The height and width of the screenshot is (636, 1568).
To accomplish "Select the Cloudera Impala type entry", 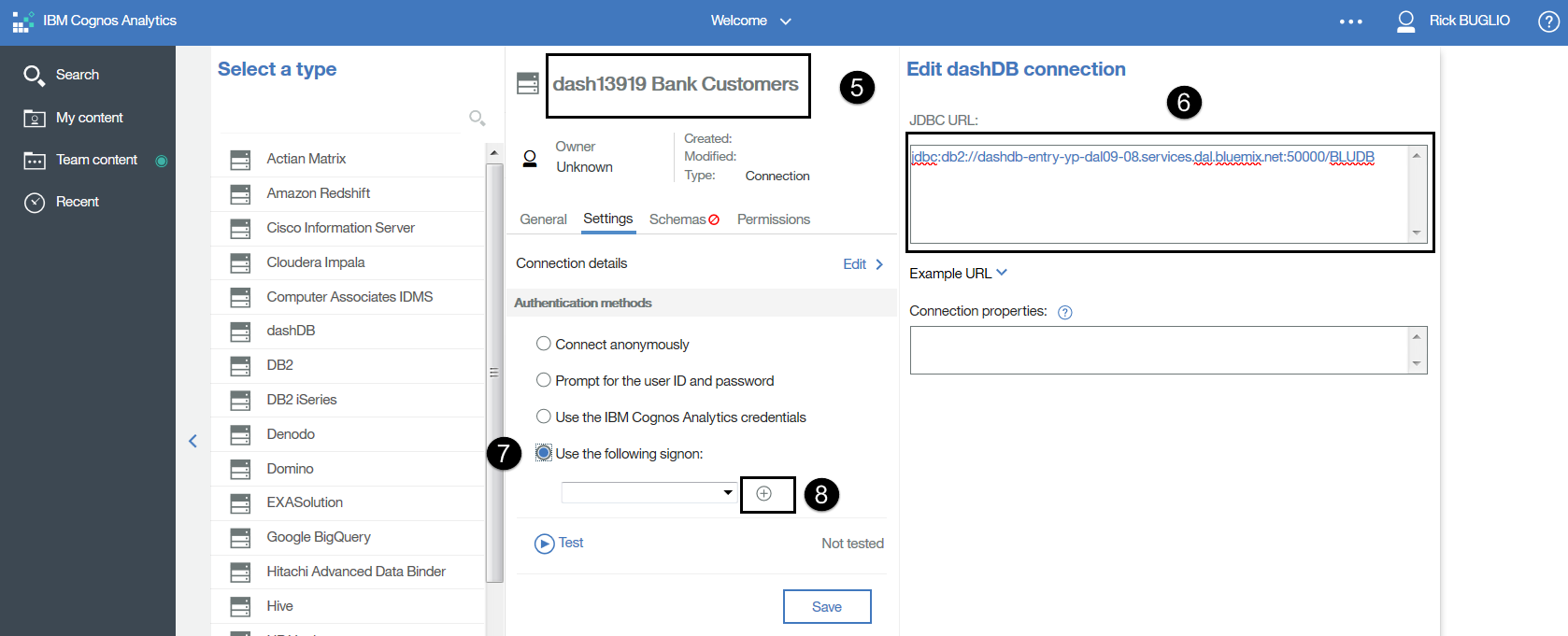I will click(x=348, y=263).
